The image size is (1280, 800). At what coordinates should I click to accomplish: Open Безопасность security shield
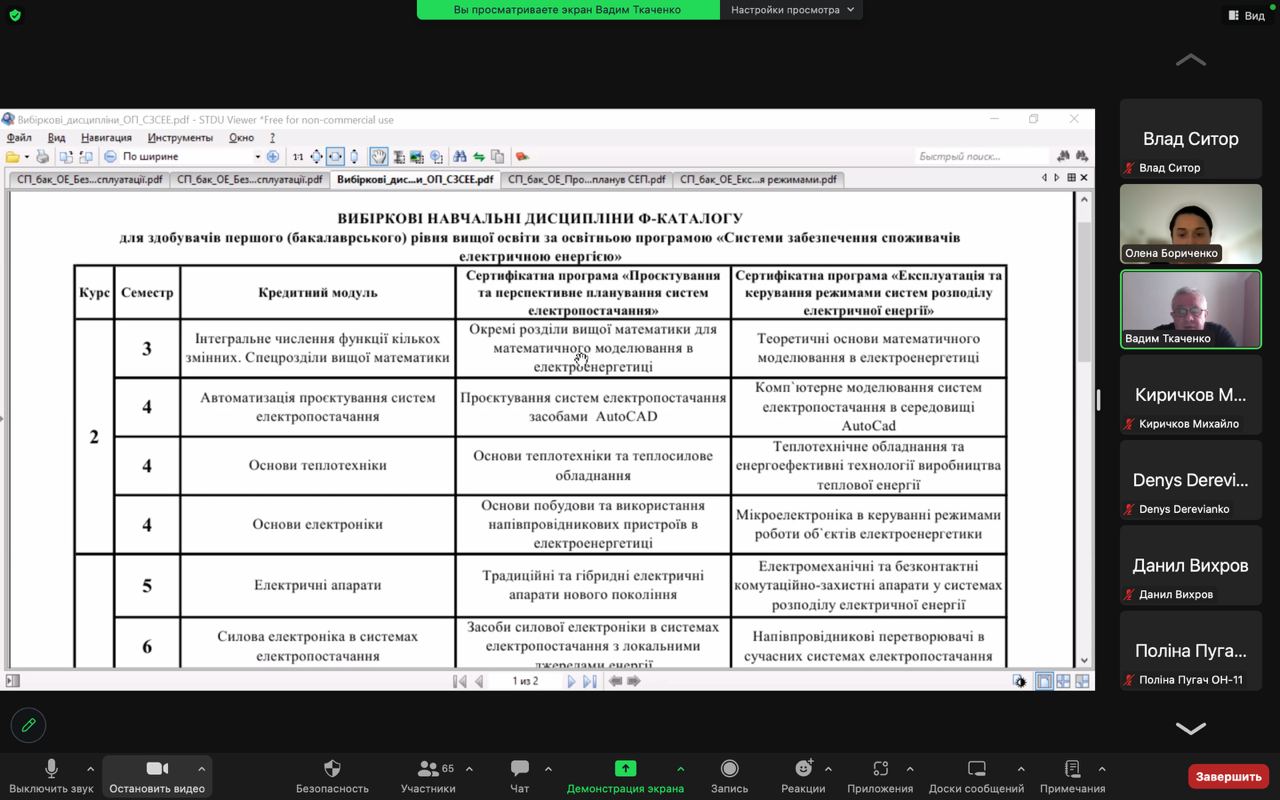(332, 776)
